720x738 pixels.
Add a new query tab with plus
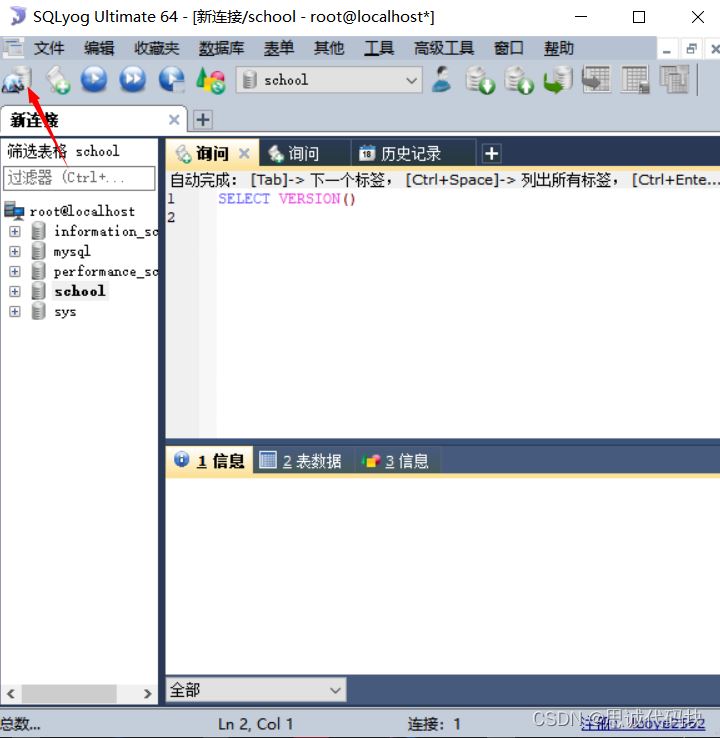(491, 153)
